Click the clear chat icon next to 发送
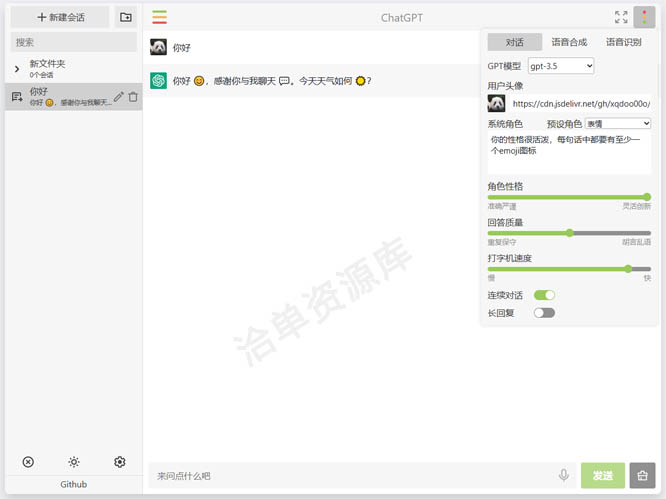 coord(642,476)
